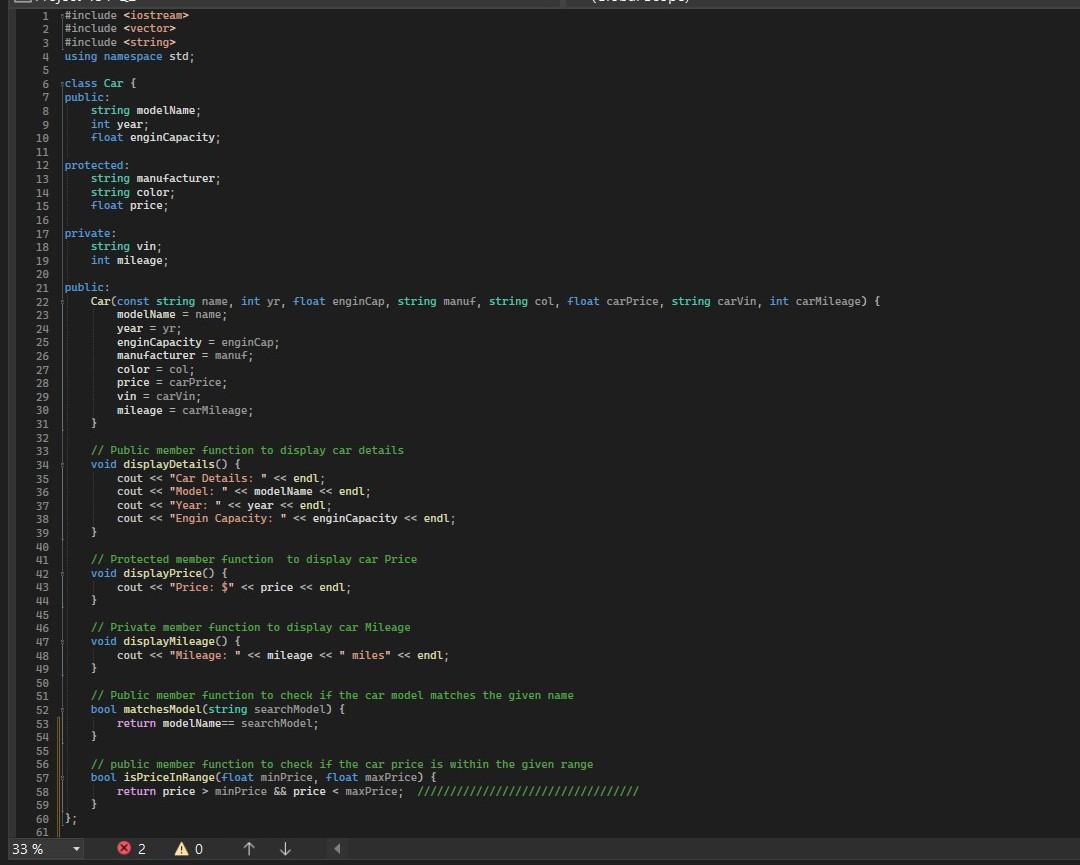Click the long slash comment on line 58
Viewport: 1080px width, 865px height.
528,791
